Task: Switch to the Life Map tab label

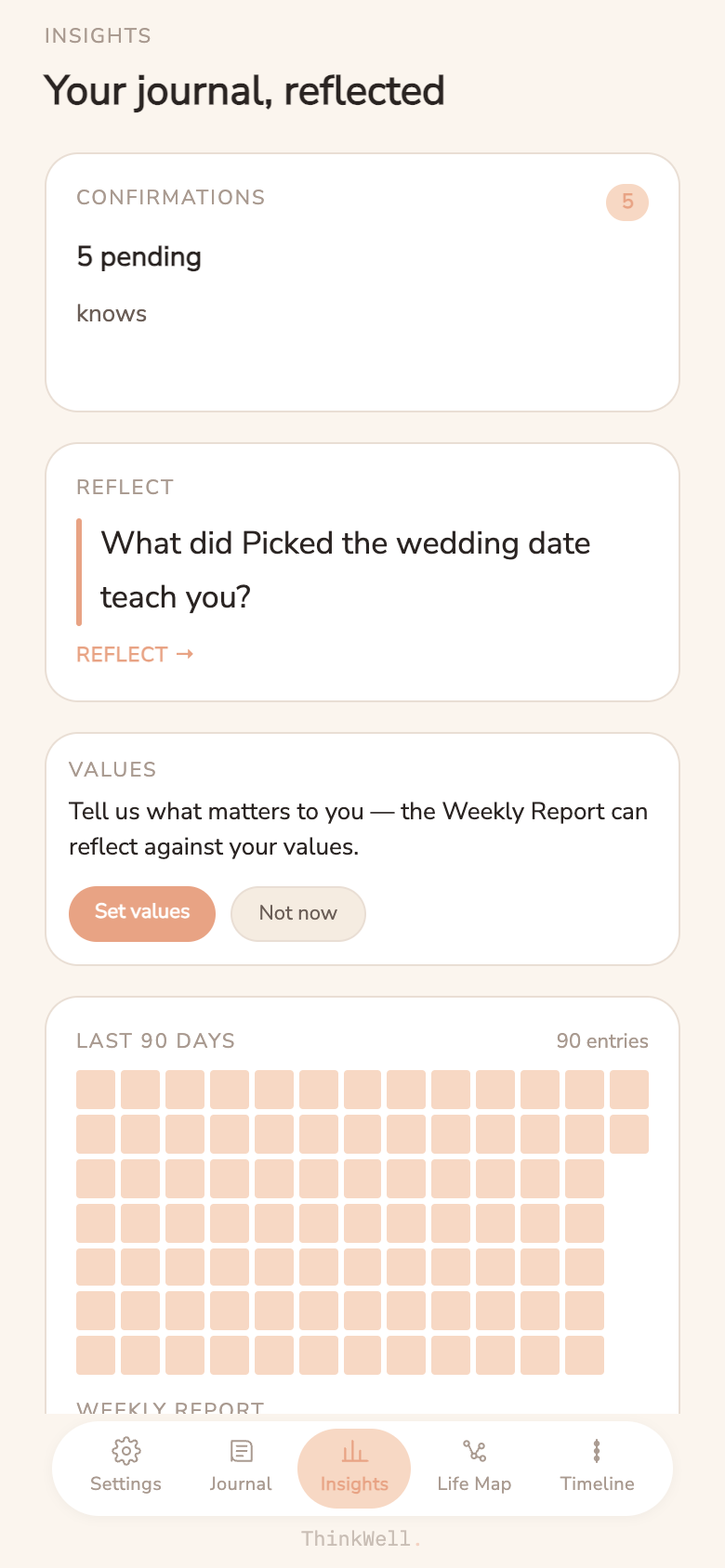Action: point(474,1483)
